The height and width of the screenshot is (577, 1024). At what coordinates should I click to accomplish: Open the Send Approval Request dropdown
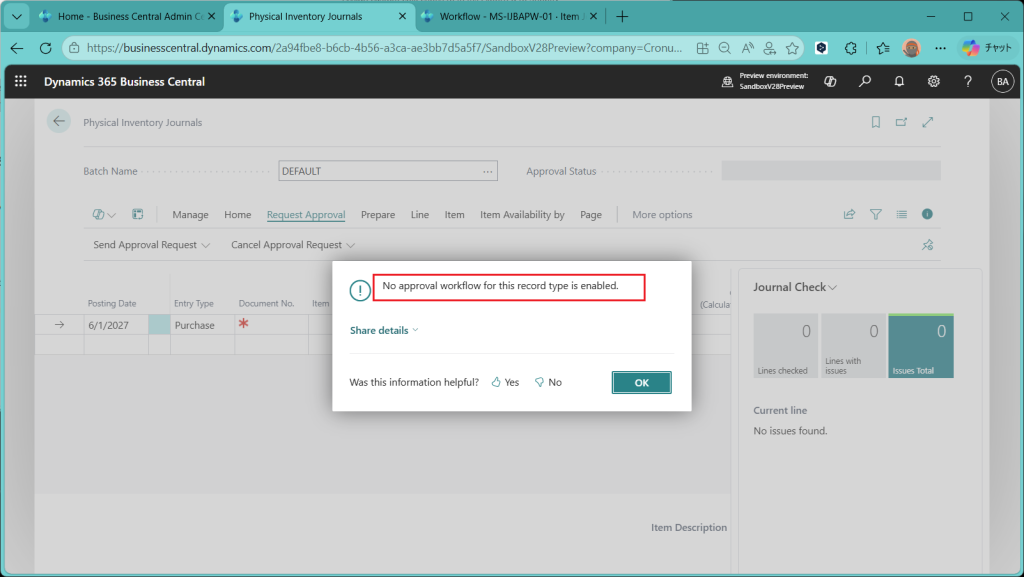pyautogui.click(x=151, y=245)
